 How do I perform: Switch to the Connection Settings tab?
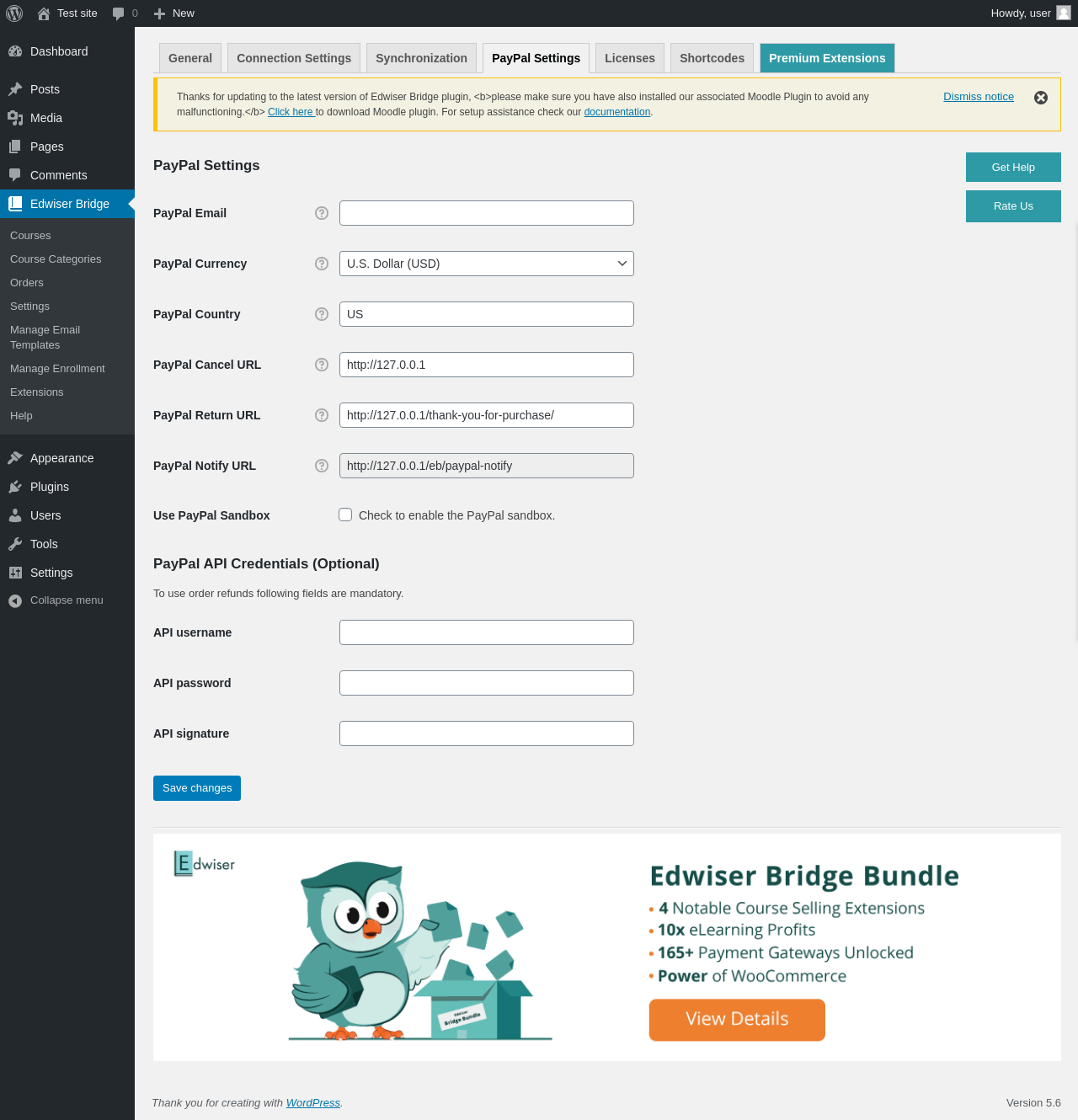(294, 58)
